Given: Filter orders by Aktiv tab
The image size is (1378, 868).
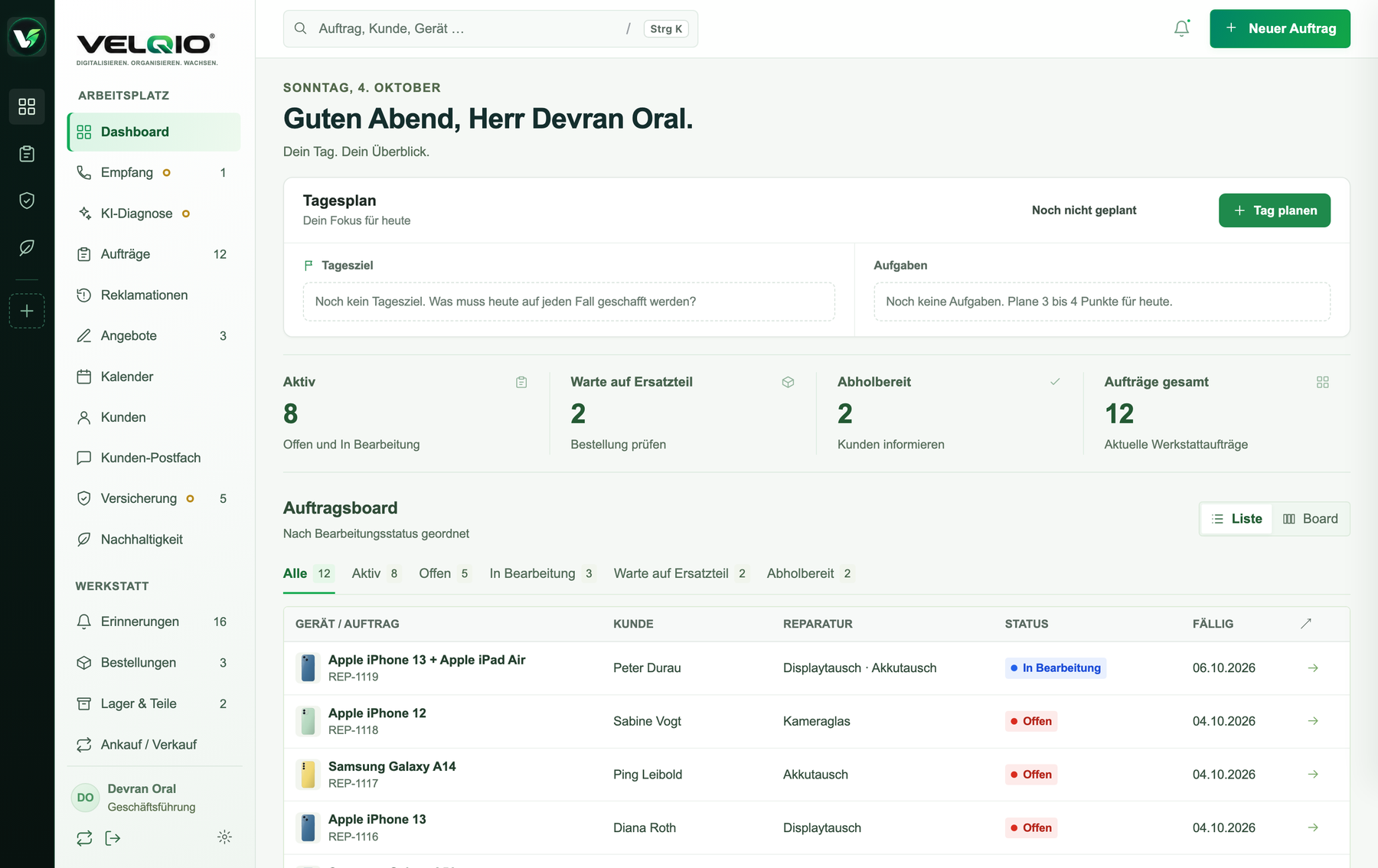Looking at the screenshot, I should click(x=377, y=573).
